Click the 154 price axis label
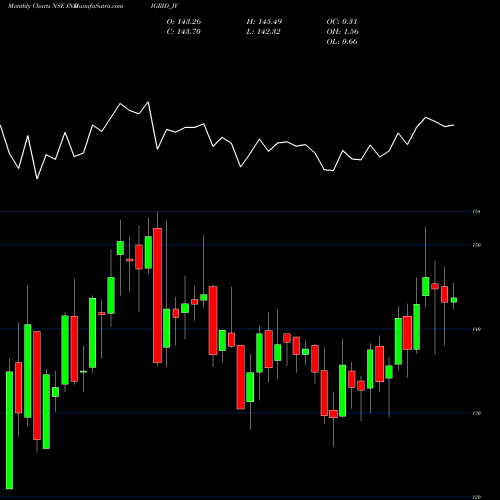This screenshot has height=500, width=500. (476, 211)
